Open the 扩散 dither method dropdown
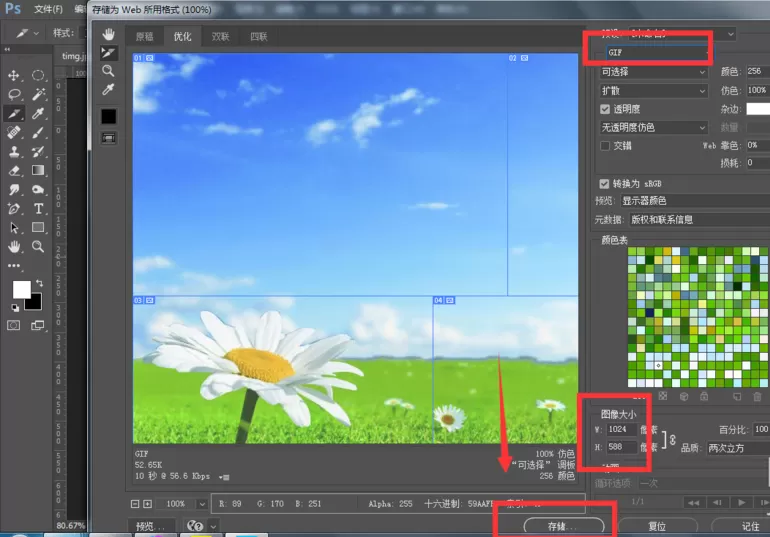This screenshot has height=537, width=770. 654,91
